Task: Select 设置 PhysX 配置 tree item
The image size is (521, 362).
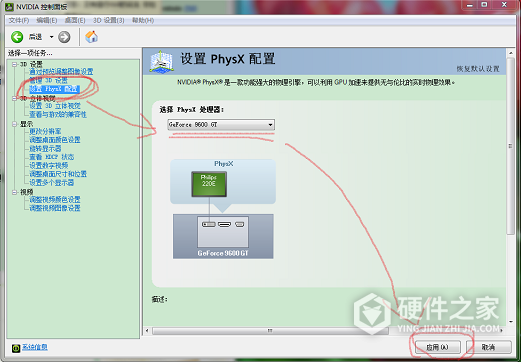Action: pyautogui.click(x=54, y=89)
